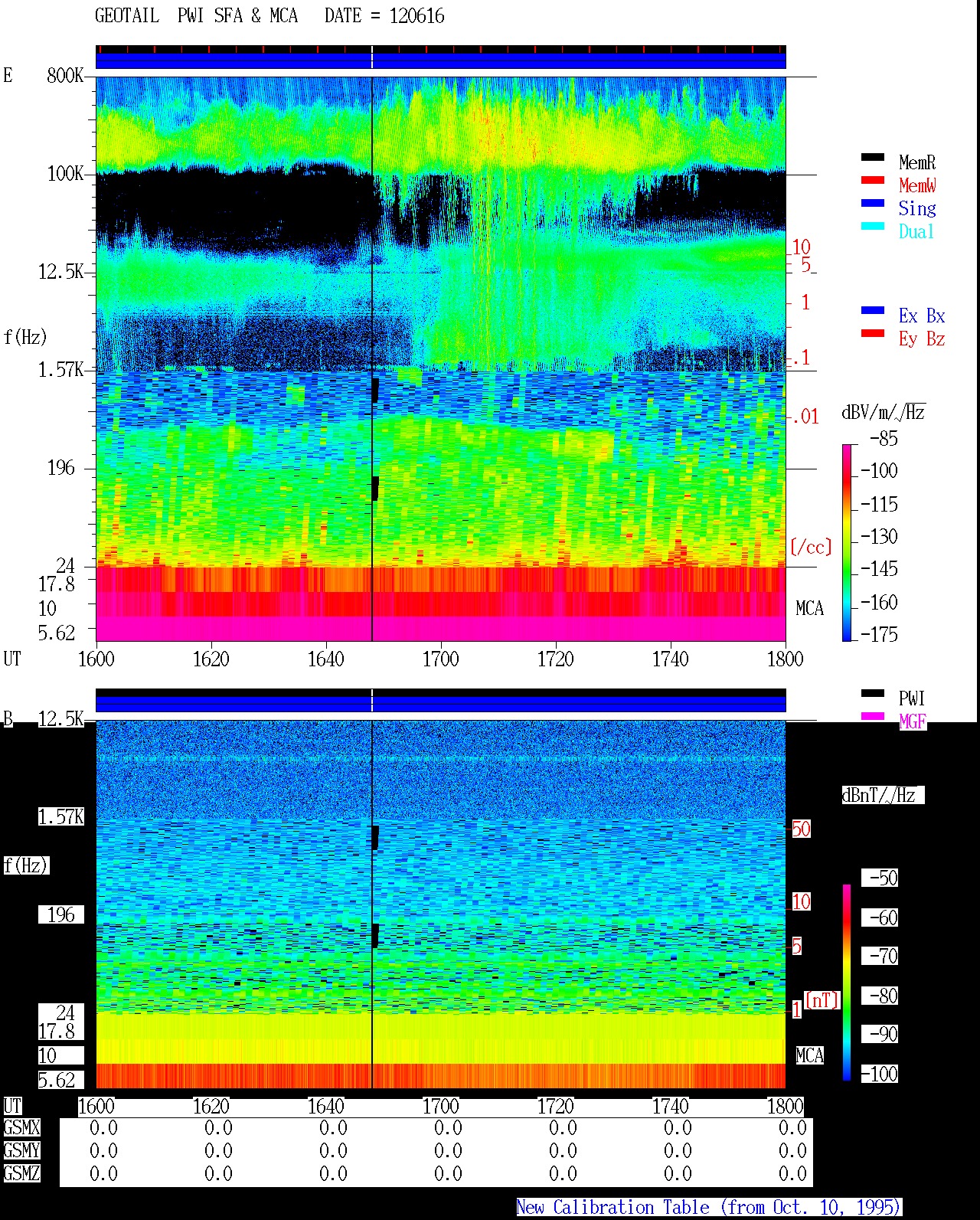Select the red .01 density tick label
Viewport: 980px width, 1220px height.
(805, 417)
